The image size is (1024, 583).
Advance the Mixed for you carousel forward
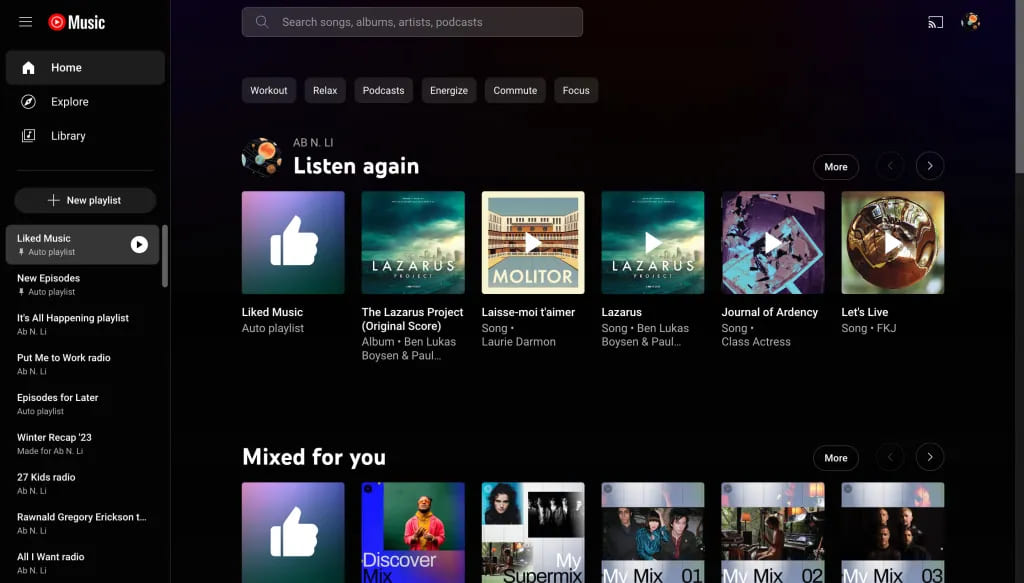[929, 457]
